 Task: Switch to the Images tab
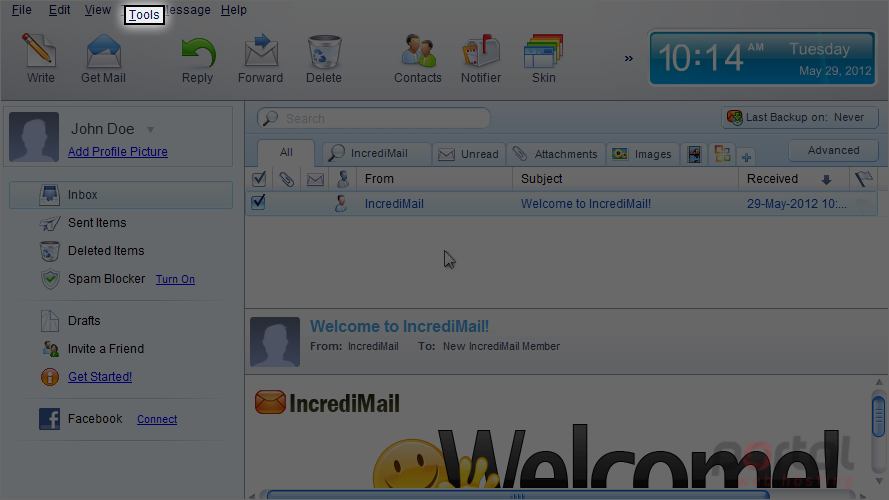coord(642,154)
